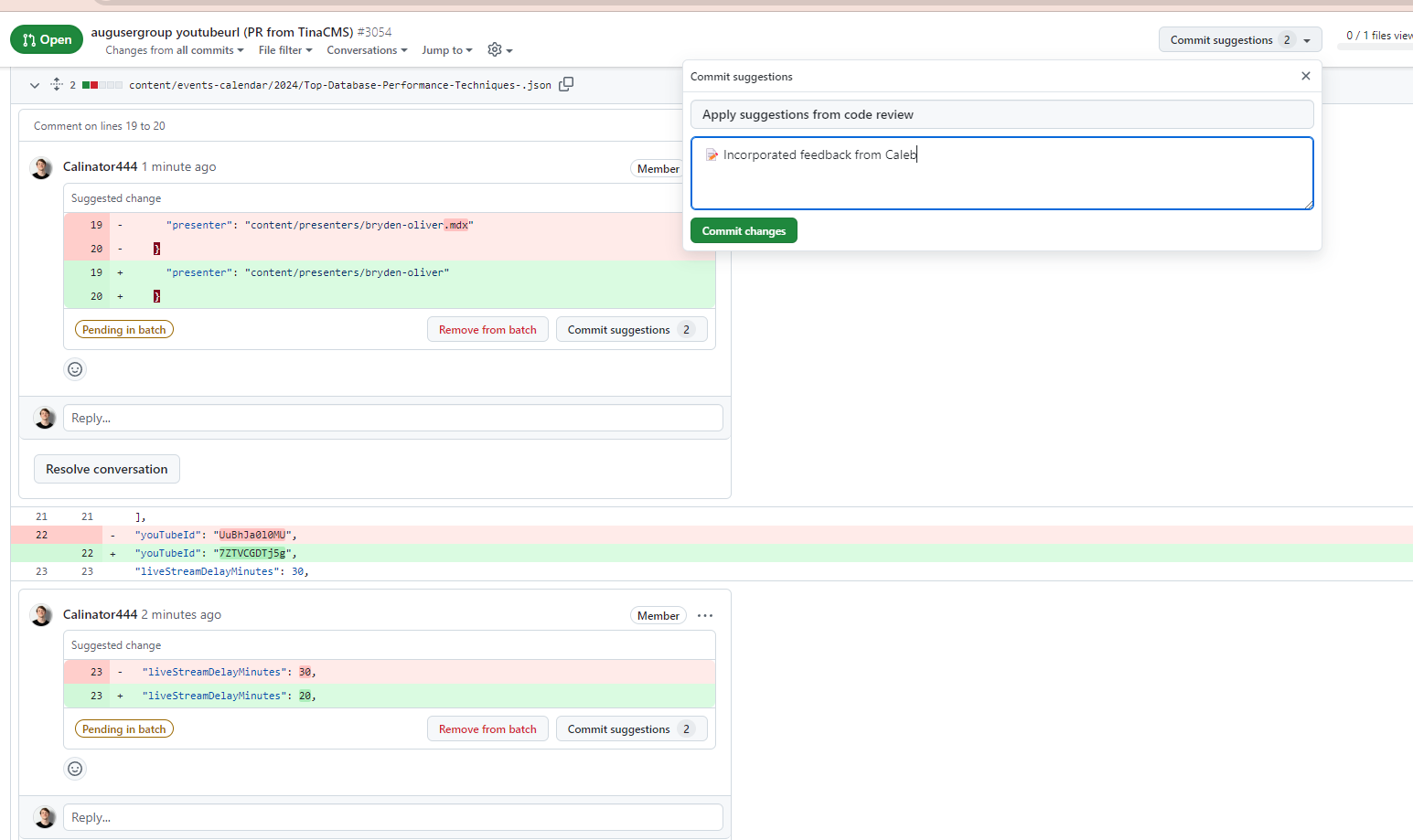Viewport: 1413px width, 840px height.
Task: Click the green Commit changes button
Action: click(x=744, y=231)
